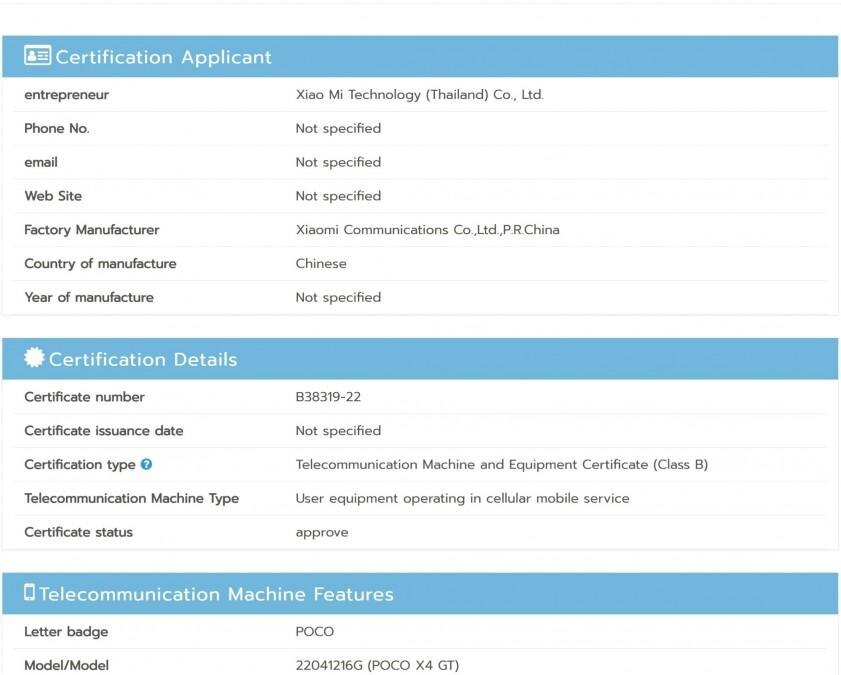841x675 pixels.
Task: Click the 'Telecommunication Machine Type' label
Action: coord(131,498)
